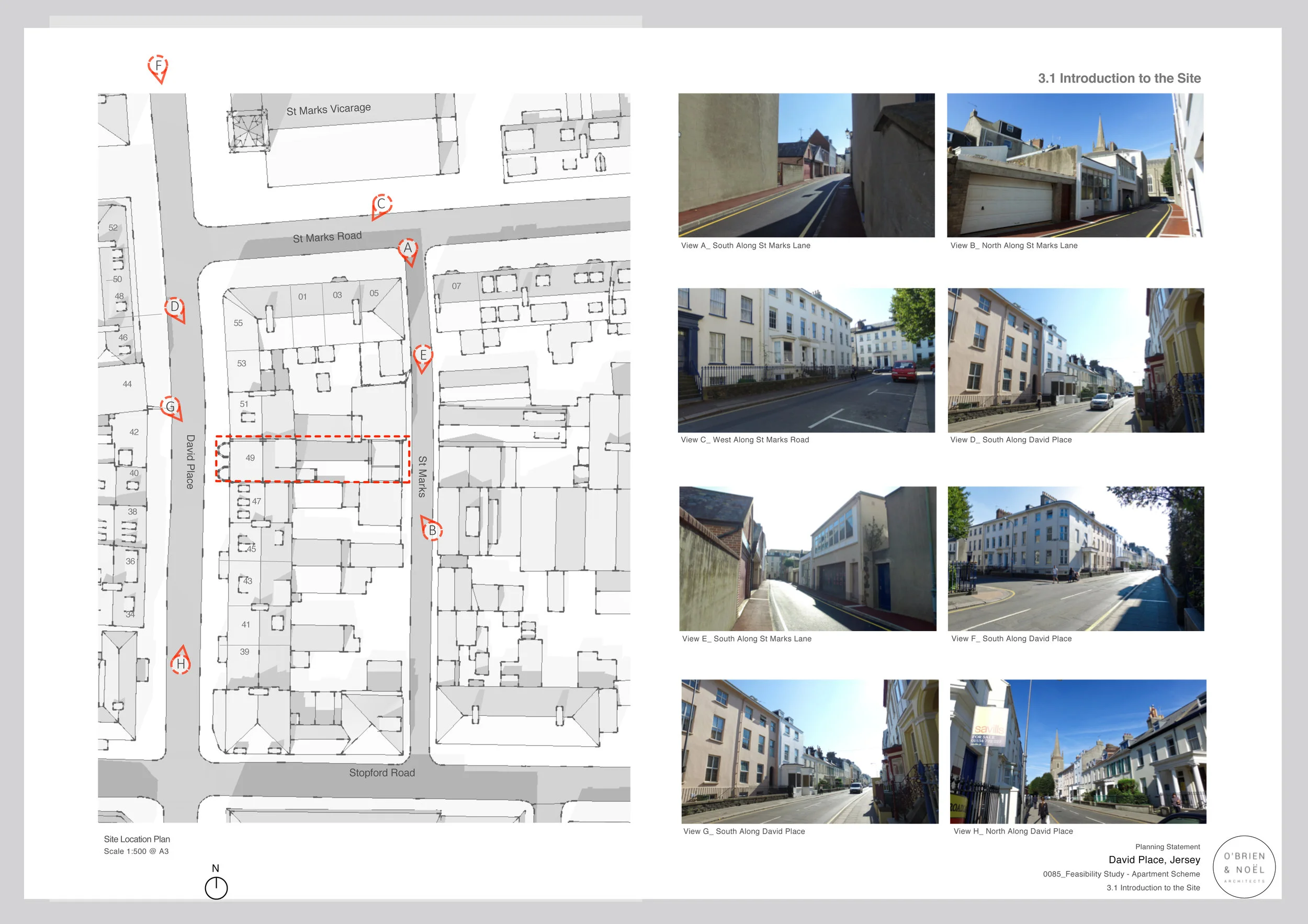Screen dimensions: 1308x924
Task: Select the building 49 label on the plan
Action: [250, 458]
